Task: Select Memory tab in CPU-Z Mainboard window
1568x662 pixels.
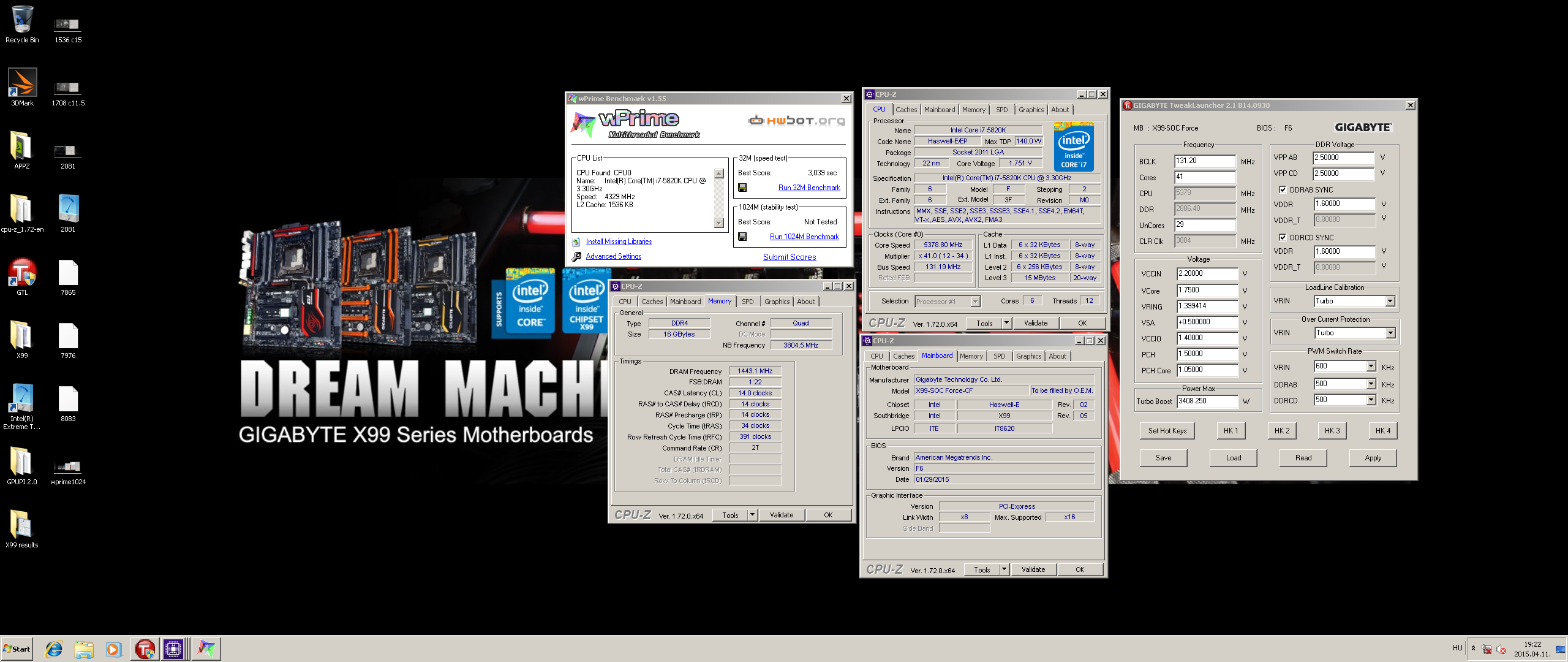Action: tap(971, 356)
